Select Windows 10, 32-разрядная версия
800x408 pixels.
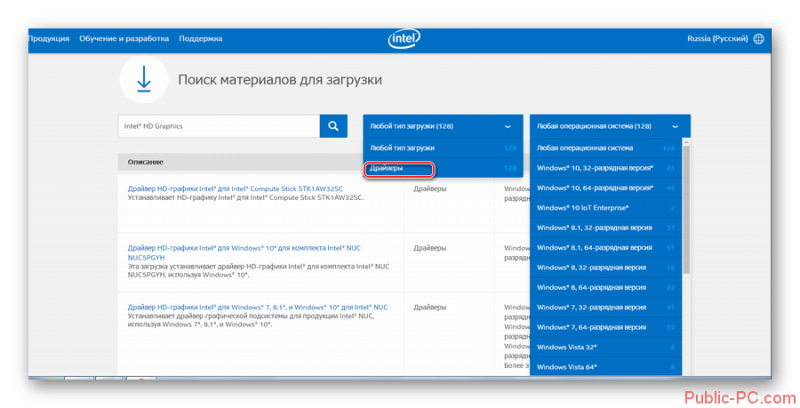(x=606, y=168)
